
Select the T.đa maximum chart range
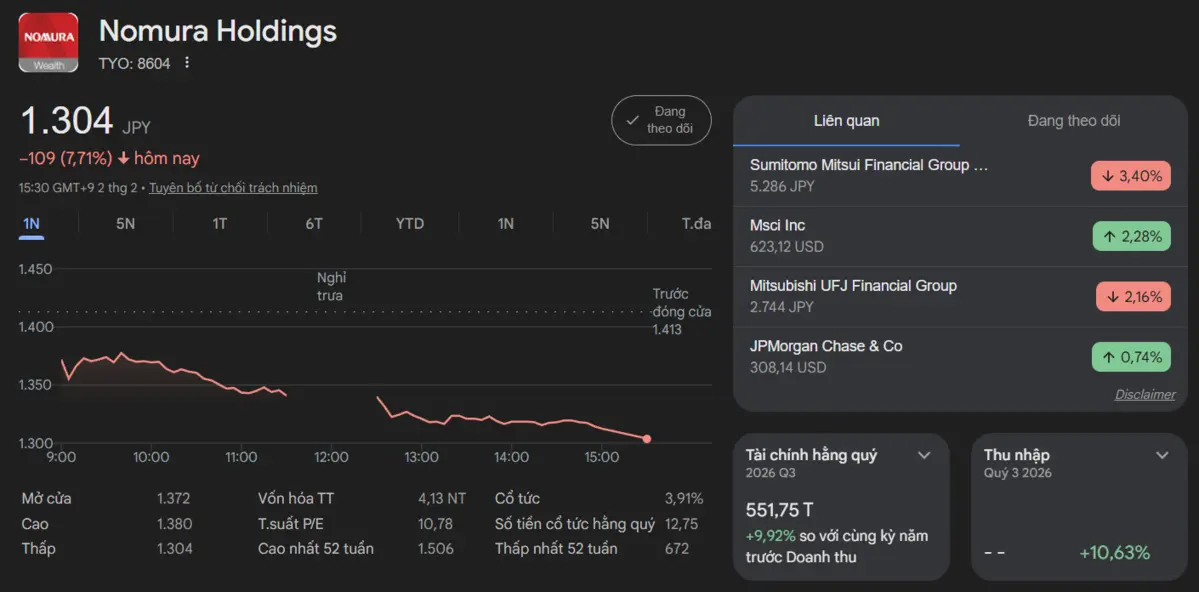point(696,223)
